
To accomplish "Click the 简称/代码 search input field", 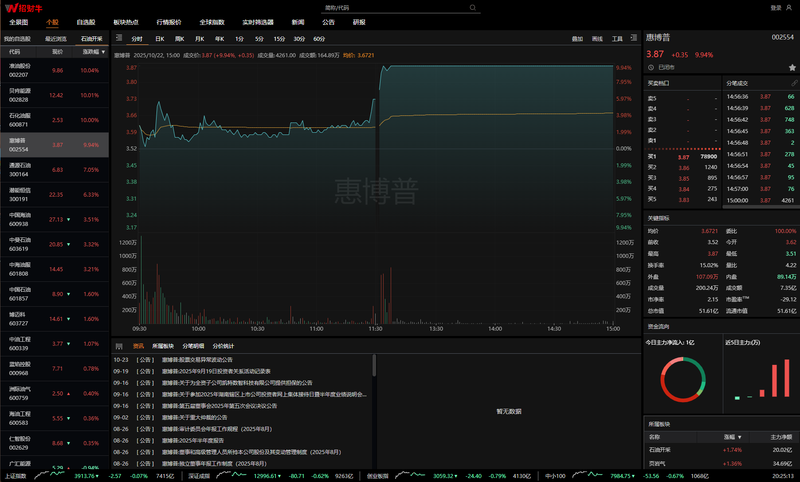I will [x=400, y=7].
